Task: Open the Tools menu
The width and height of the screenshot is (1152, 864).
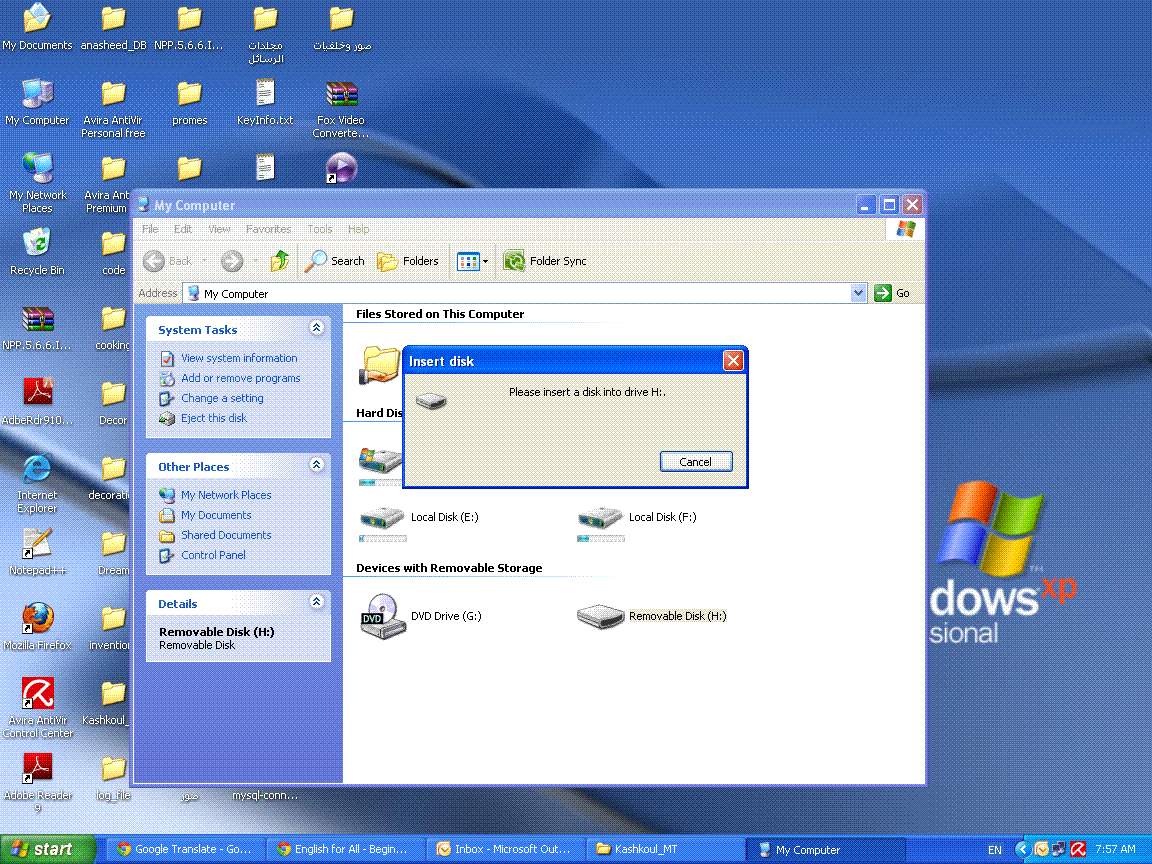Action: 320,228
